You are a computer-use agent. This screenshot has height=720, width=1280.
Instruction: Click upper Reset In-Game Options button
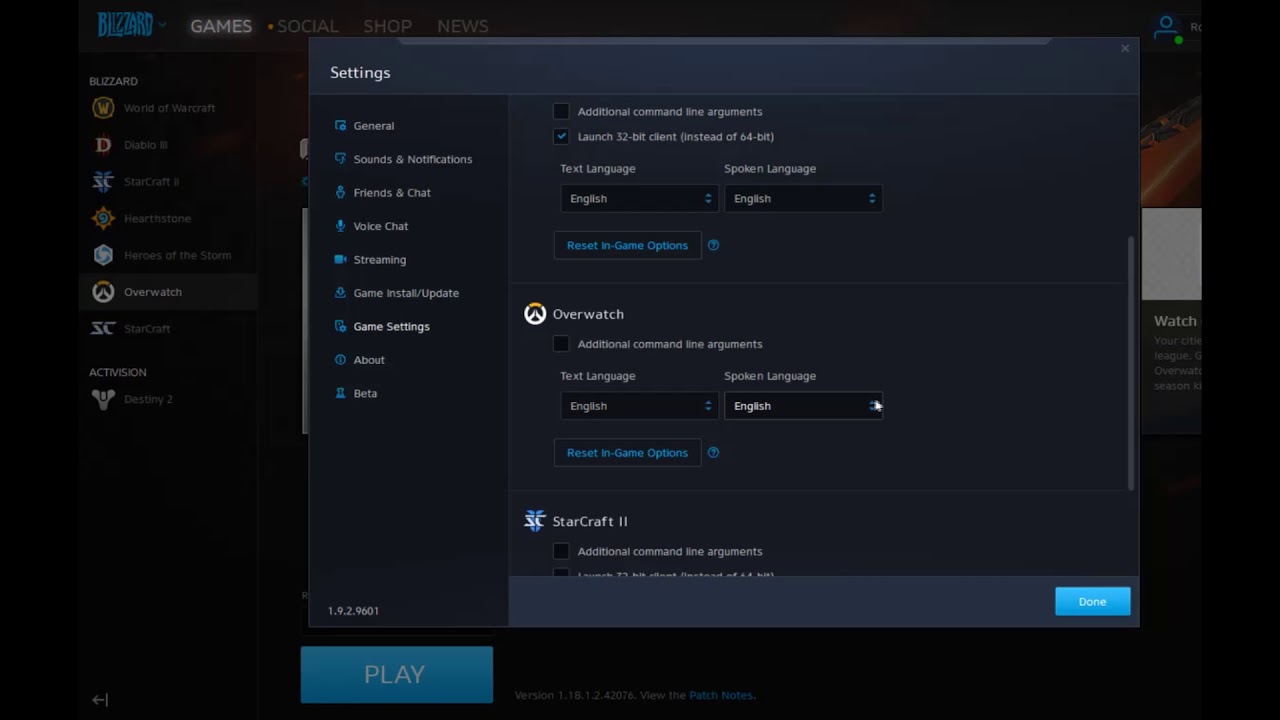627,245
